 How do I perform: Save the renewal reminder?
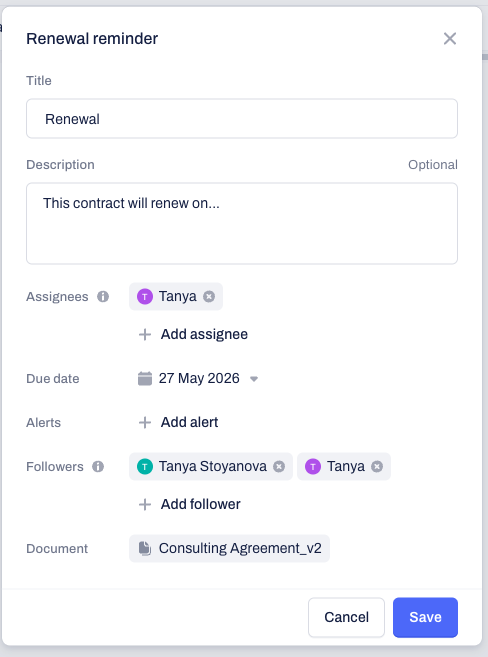click(x=425, y=617)
